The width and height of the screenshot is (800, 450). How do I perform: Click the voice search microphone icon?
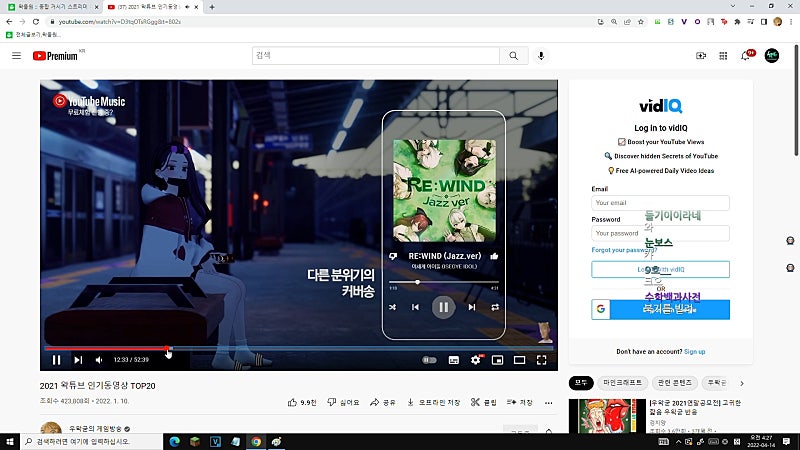[541, 56]
